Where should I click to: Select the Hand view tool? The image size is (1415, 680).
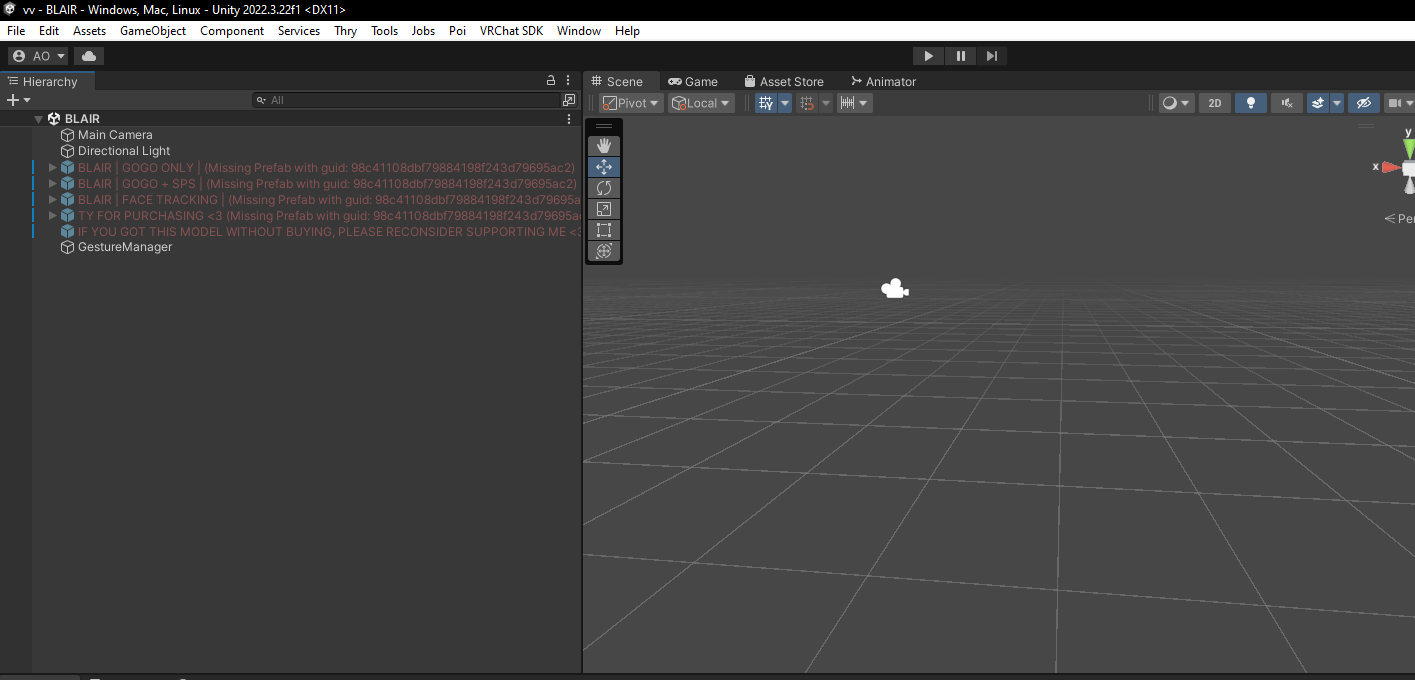point(604,146)
